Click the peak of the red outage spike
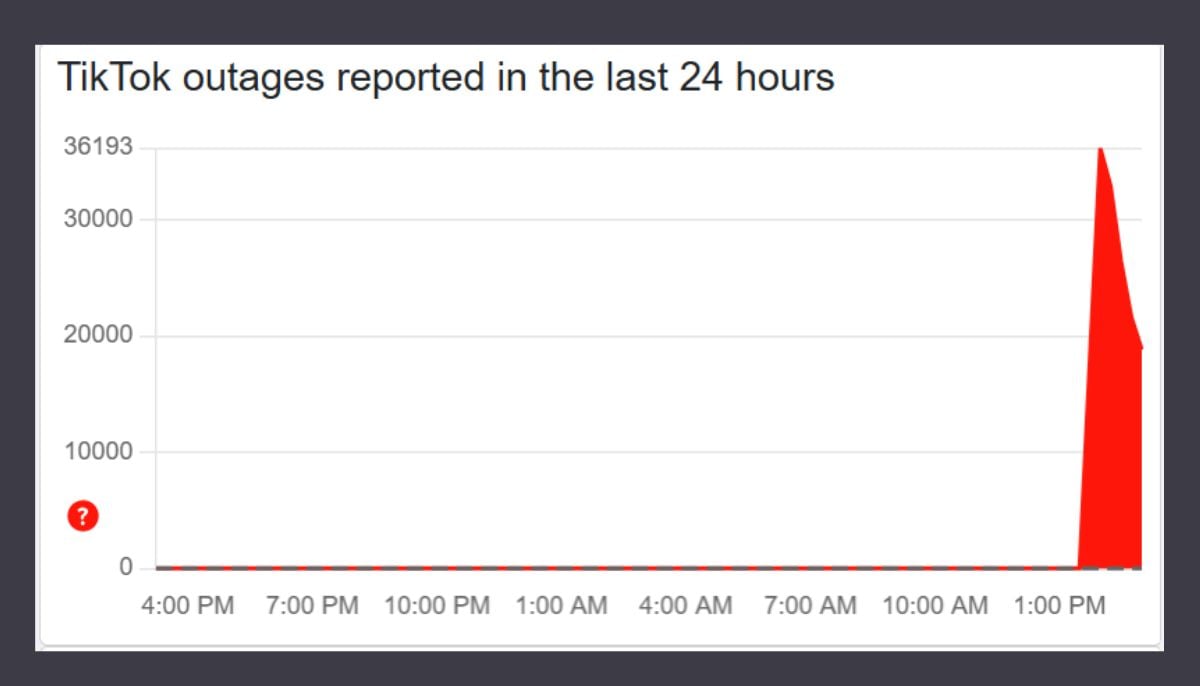This screenshot has height=686, width=1200. tap(1100, 150)
